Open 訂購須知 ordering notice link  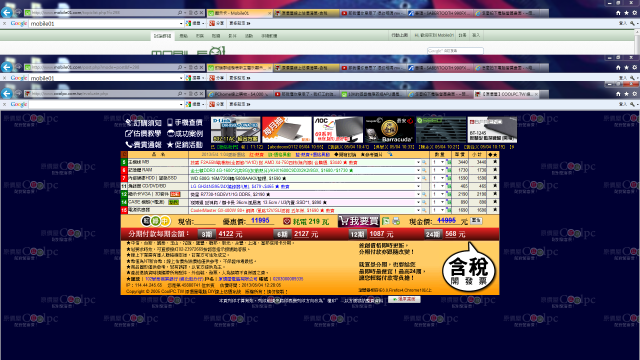click(x=143, y=122)
